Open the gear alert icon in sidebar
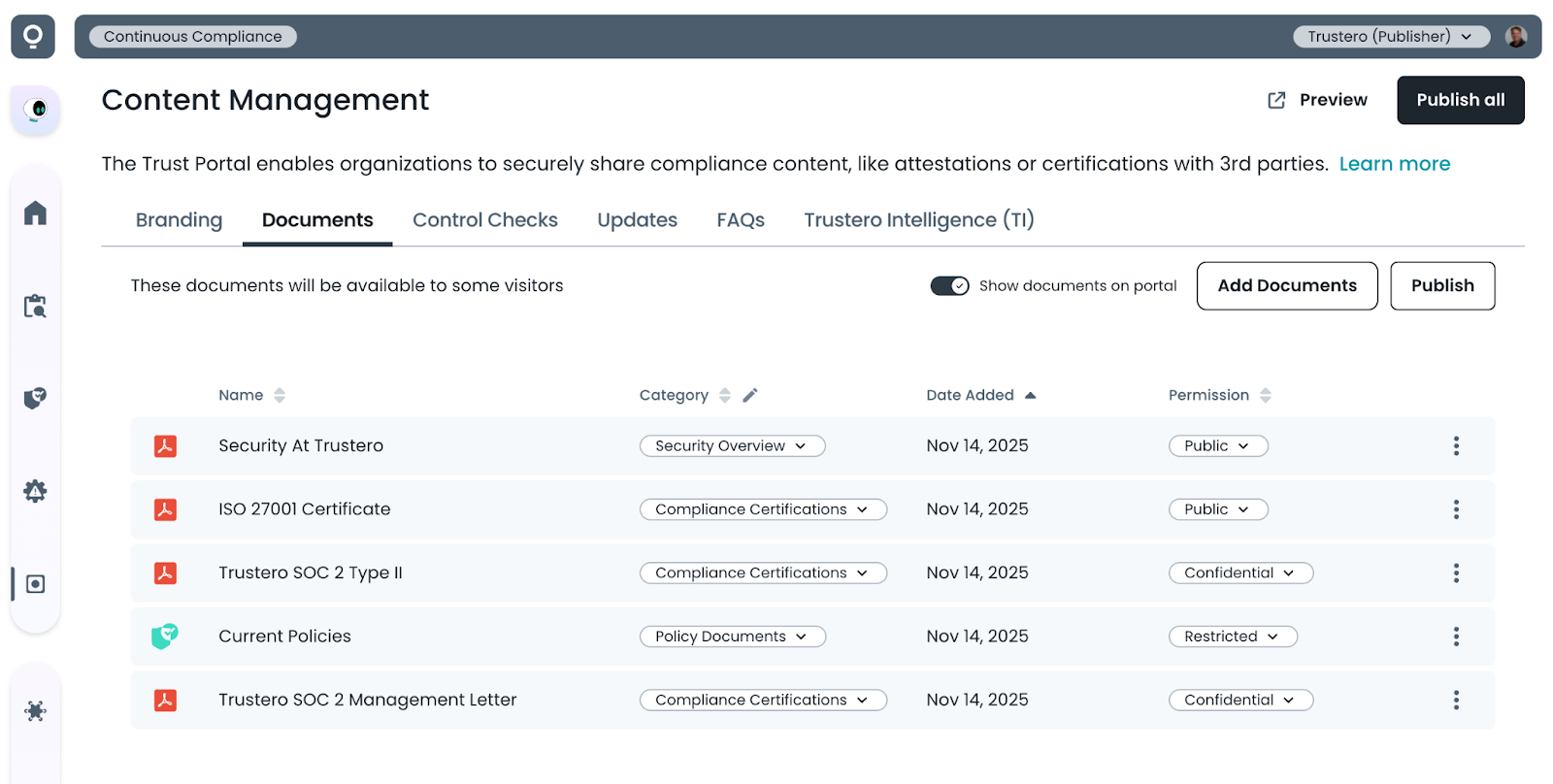 tap(35, 491)
